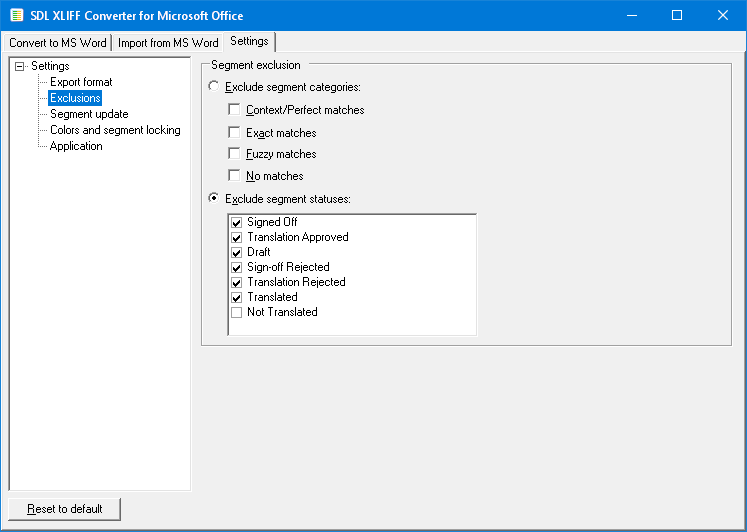Image resolution: width=747 pixels, height=532 pixels.
Task: Check Context/Perfect matches checkbox
Action: tap(234, 110)
